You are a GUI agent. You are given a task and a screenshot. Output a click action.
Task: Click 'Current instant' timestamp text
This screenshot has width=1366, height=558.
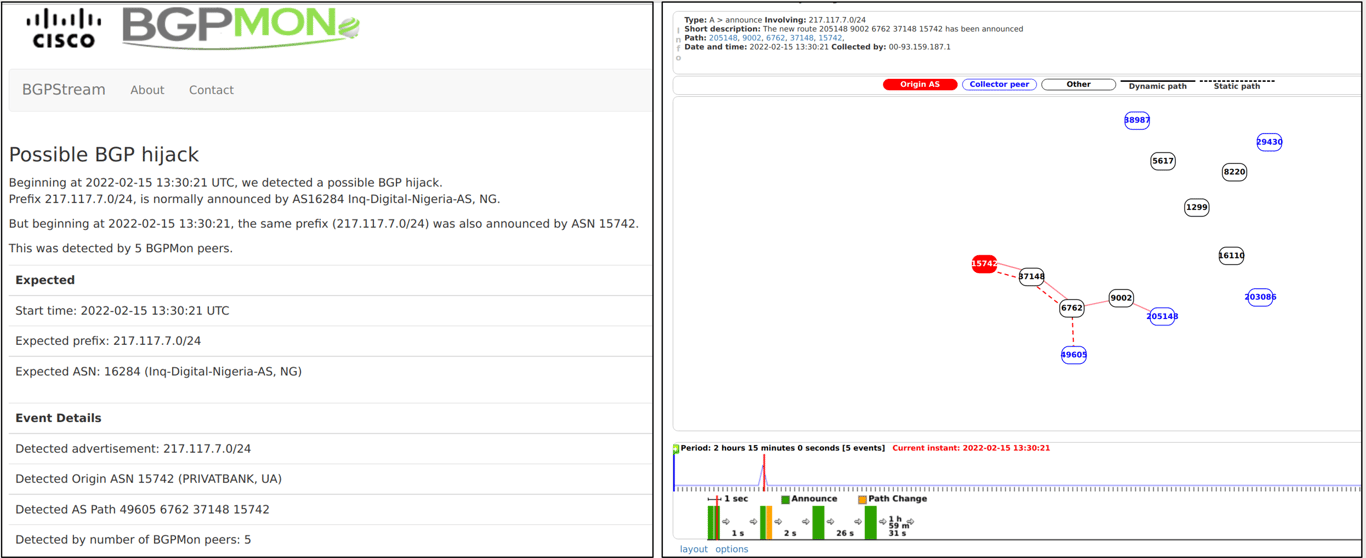(971, 448)
